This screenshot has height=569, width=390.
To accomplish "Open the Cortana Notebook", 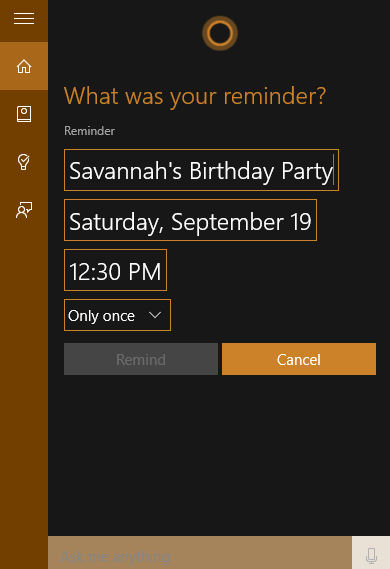I will [24, 114].
